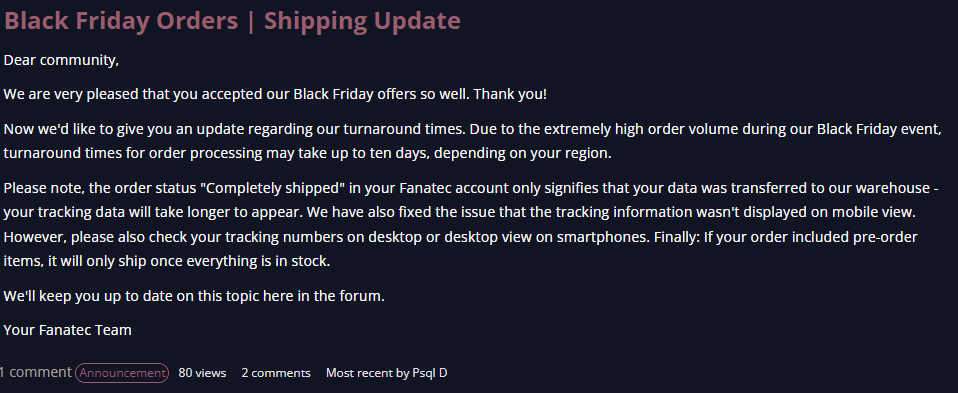958x393 pixels.
Task: Select the 80 views counter
Action: (x=202, y=373)
